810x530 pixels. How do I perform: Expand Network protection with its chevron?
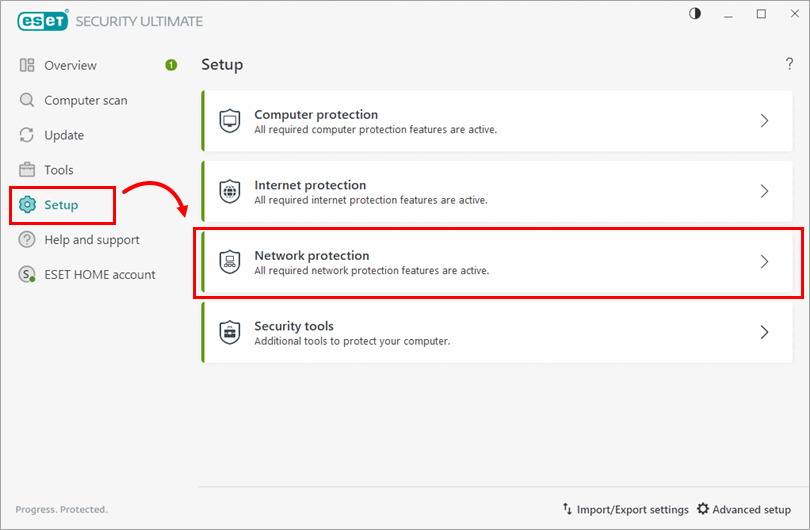764,262
